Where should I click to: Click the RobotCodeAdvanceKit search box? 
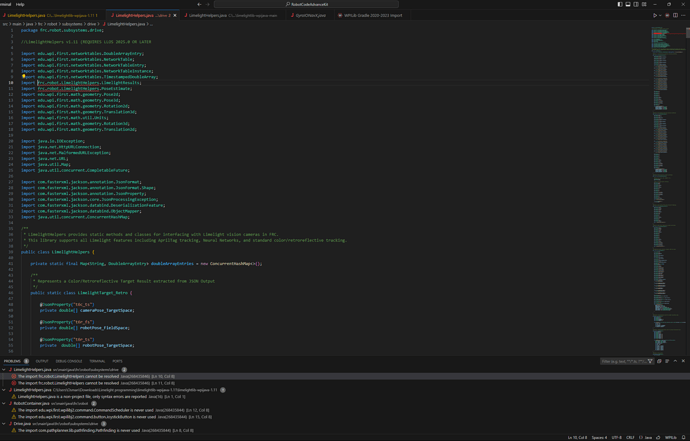(306, 4)
